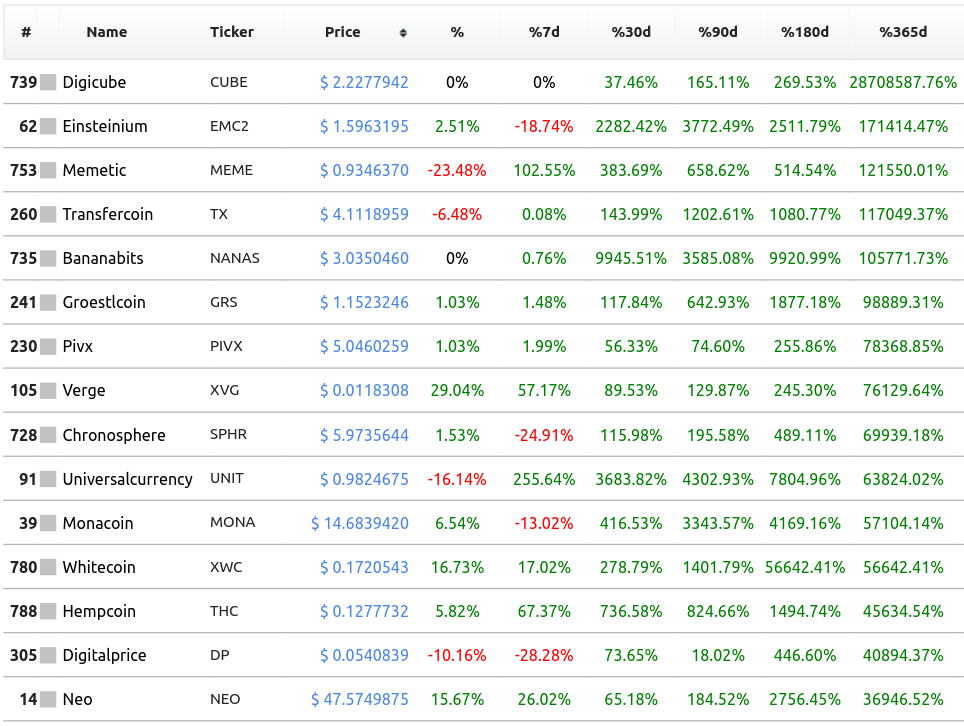Open Whitecoin price link $ 0.1720543
Viewport: 964px width, 726px height.
(364, 567)
